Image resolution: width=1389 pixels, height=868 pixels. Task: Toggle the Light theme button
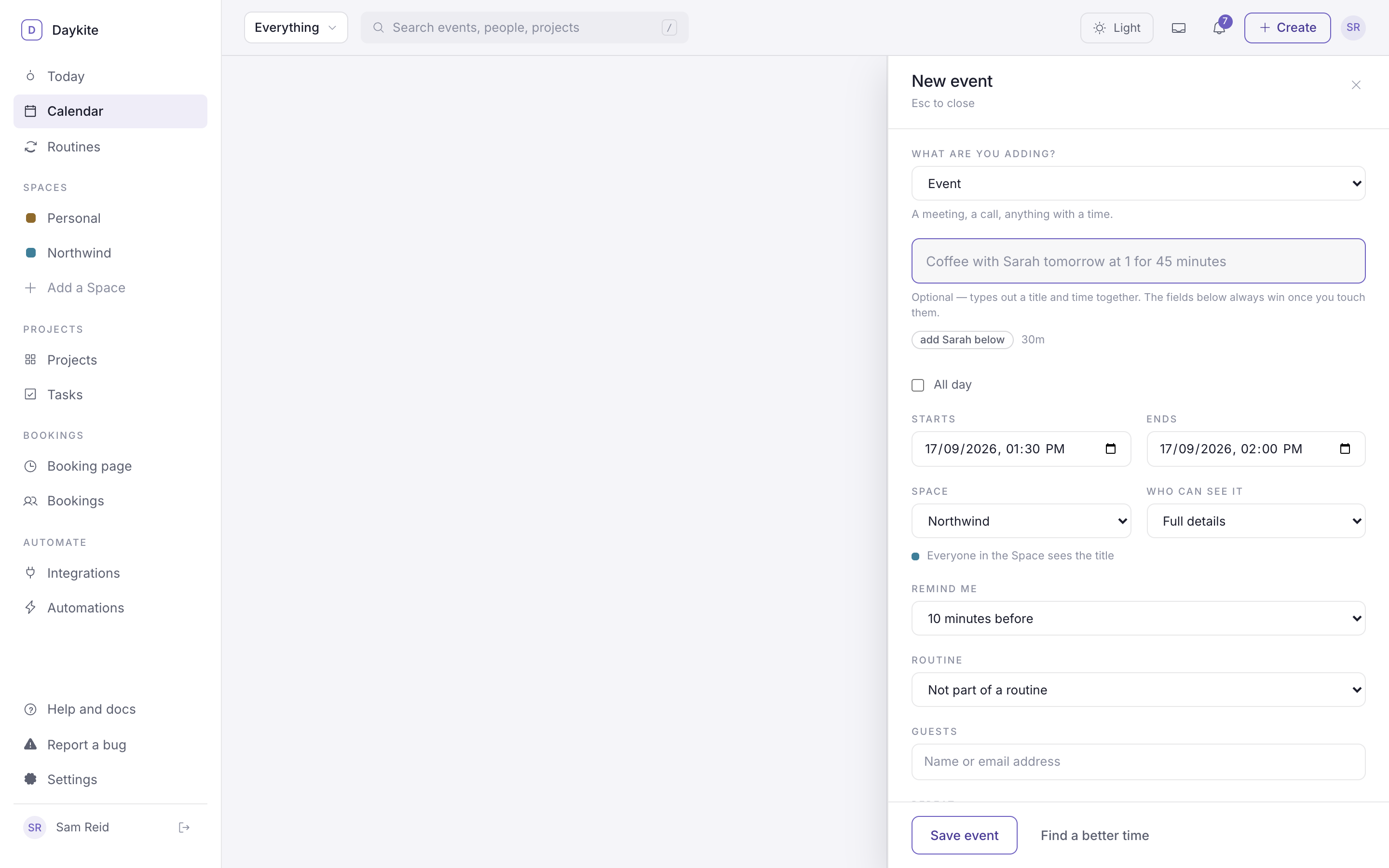(x=1117, y=27)
